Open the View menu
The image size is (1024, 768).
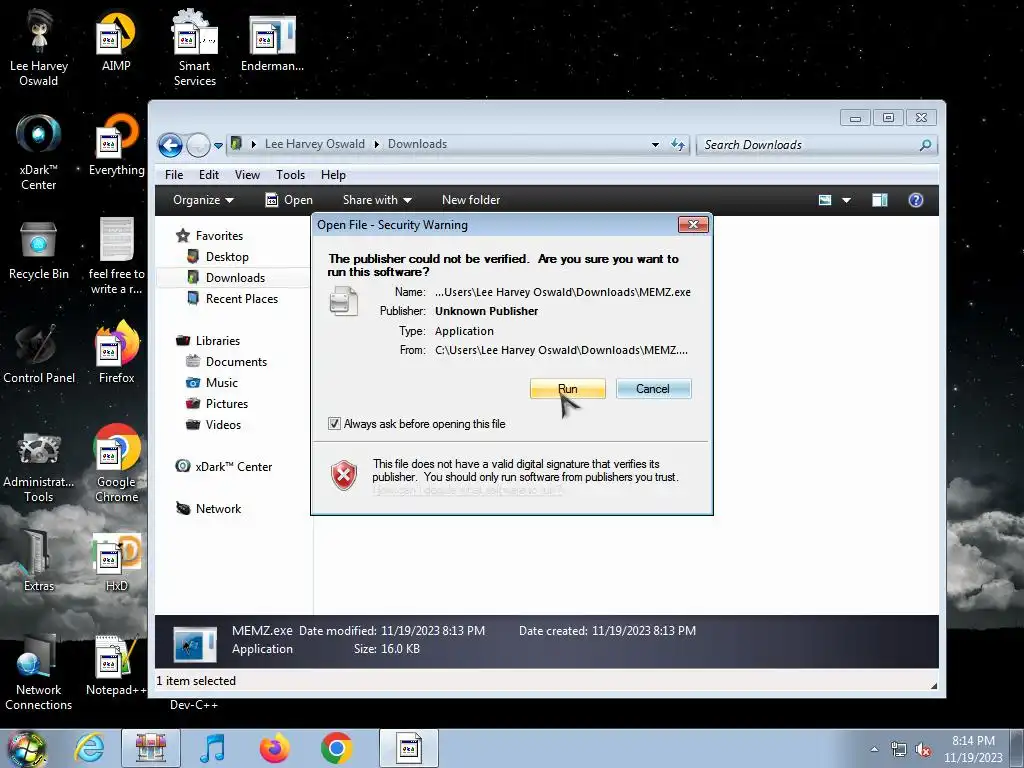tap(248, 175)
